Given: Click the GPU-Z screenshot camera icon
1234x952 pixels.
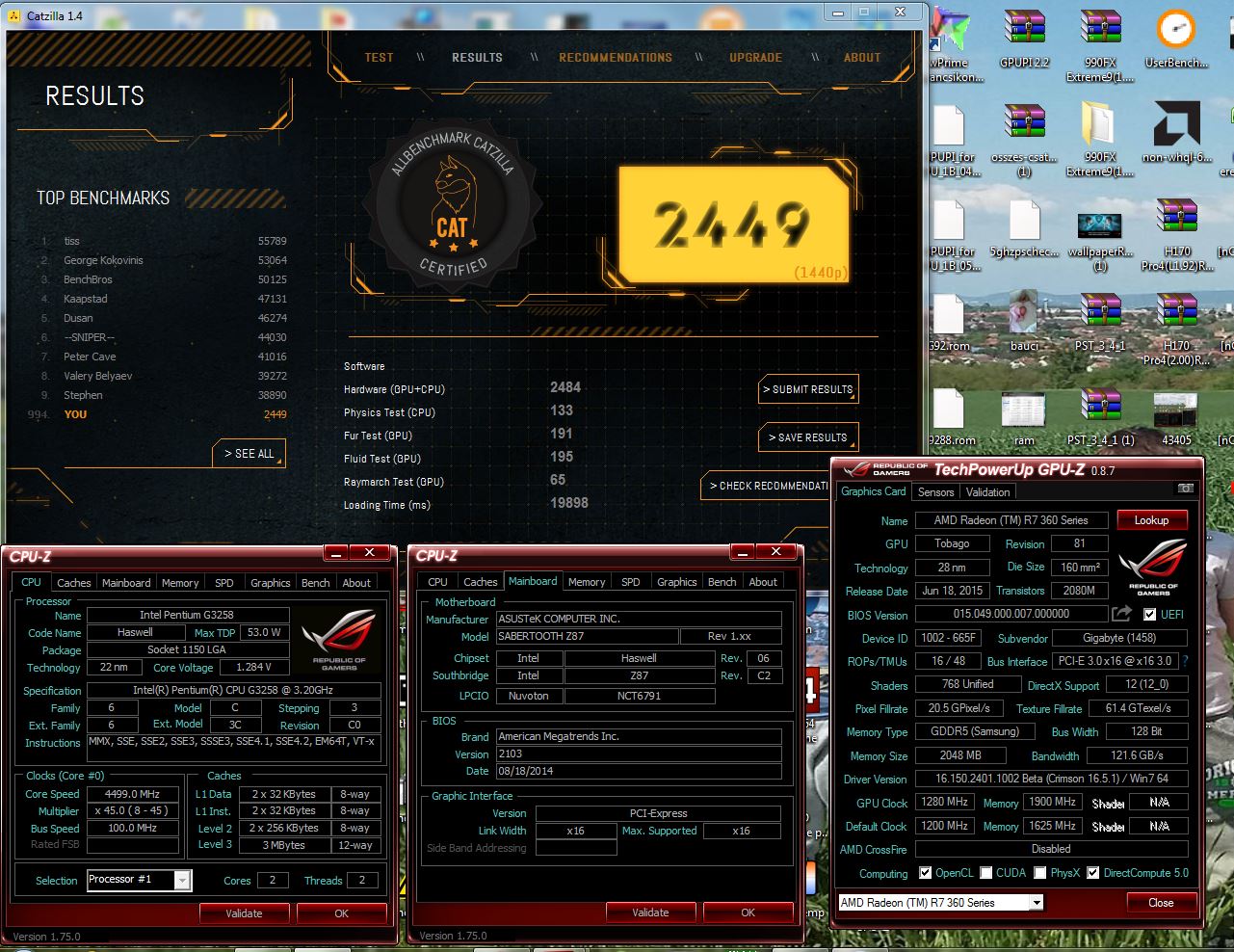Looking at the screenshot, I should pos(1186,489).
